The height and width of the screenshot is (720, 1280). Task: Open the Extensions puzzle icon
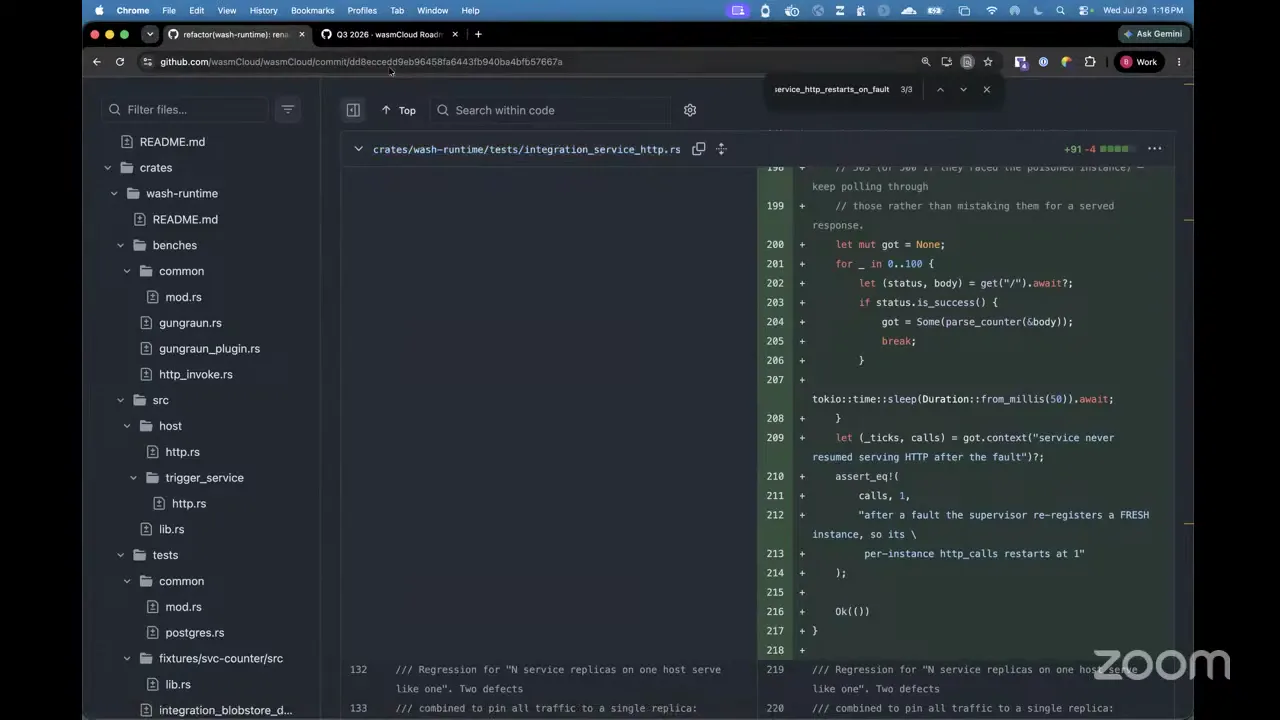coord(1090,62)
